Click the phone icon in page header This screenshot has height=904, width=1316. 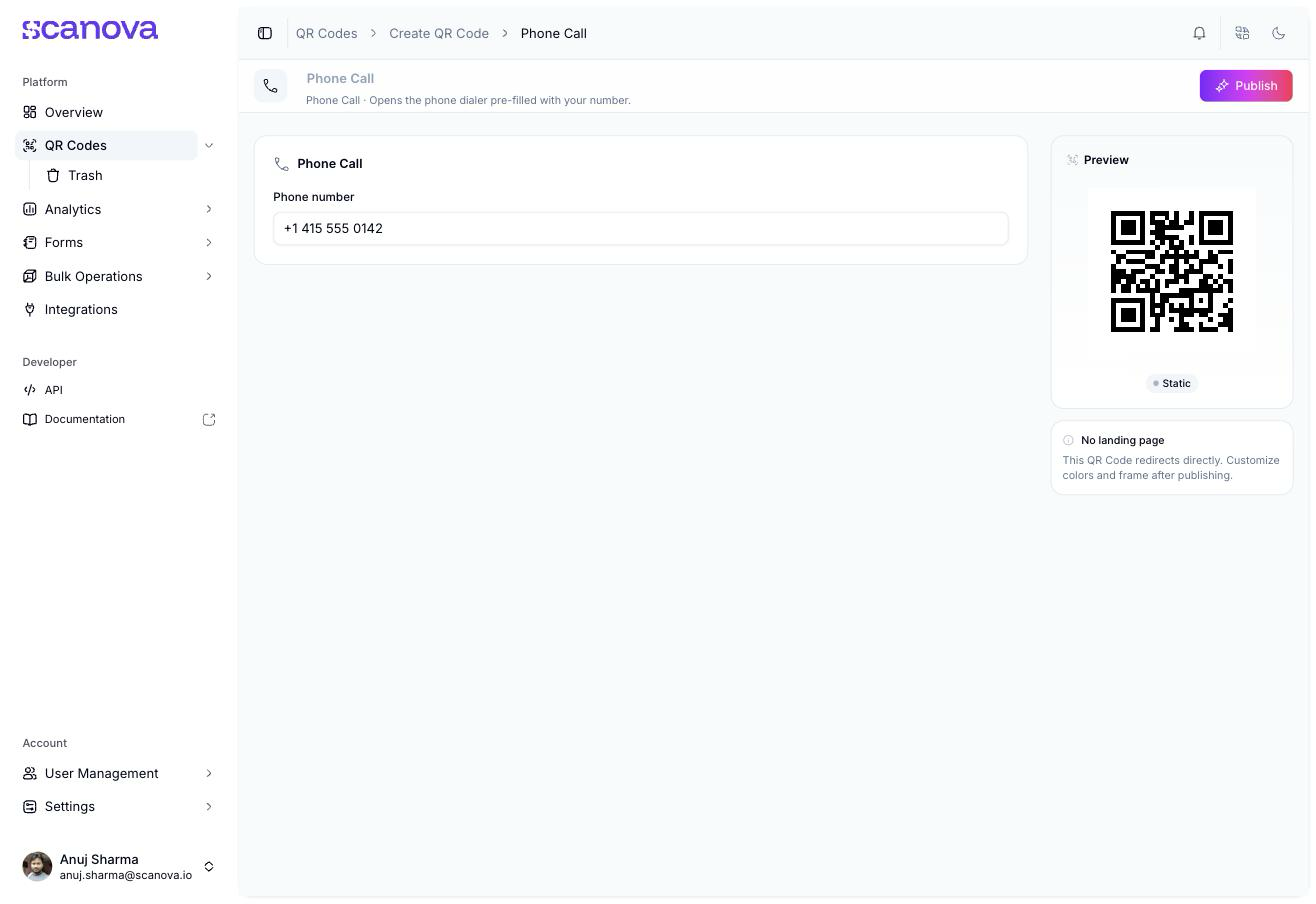pos(270,86)
